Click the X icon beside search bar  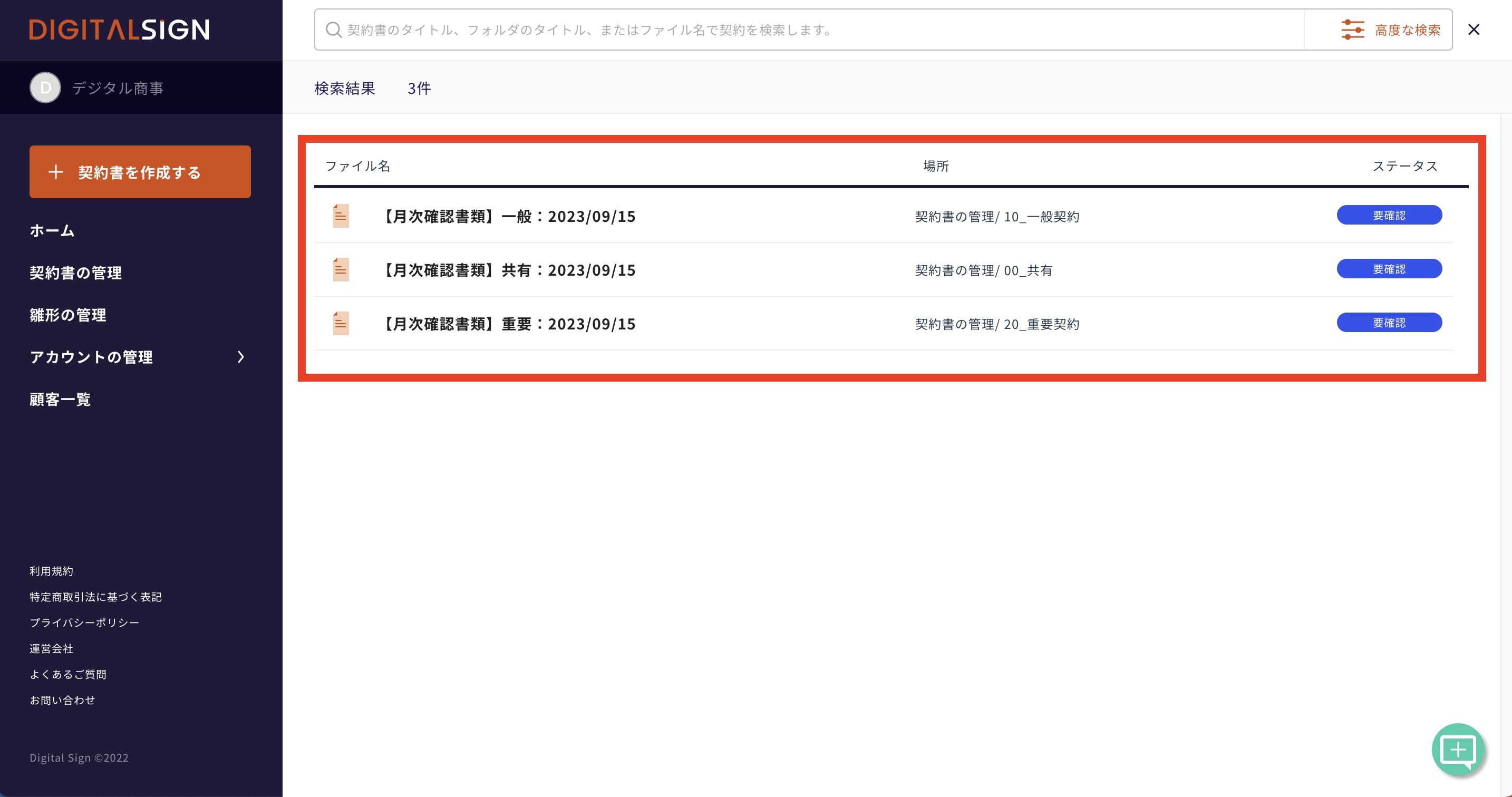(1474, 30)
